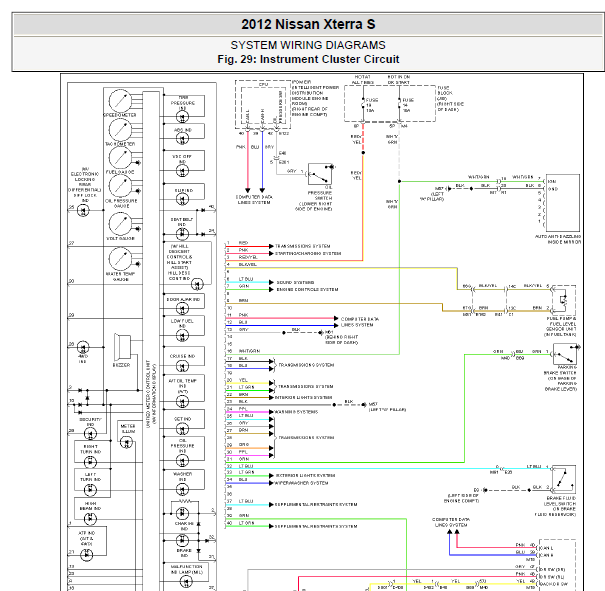Viewport: 605px width, 591px height.
Task: Click the "EXTERIOR LIGHTS SYSTEM" label
Action: point(306,476)
